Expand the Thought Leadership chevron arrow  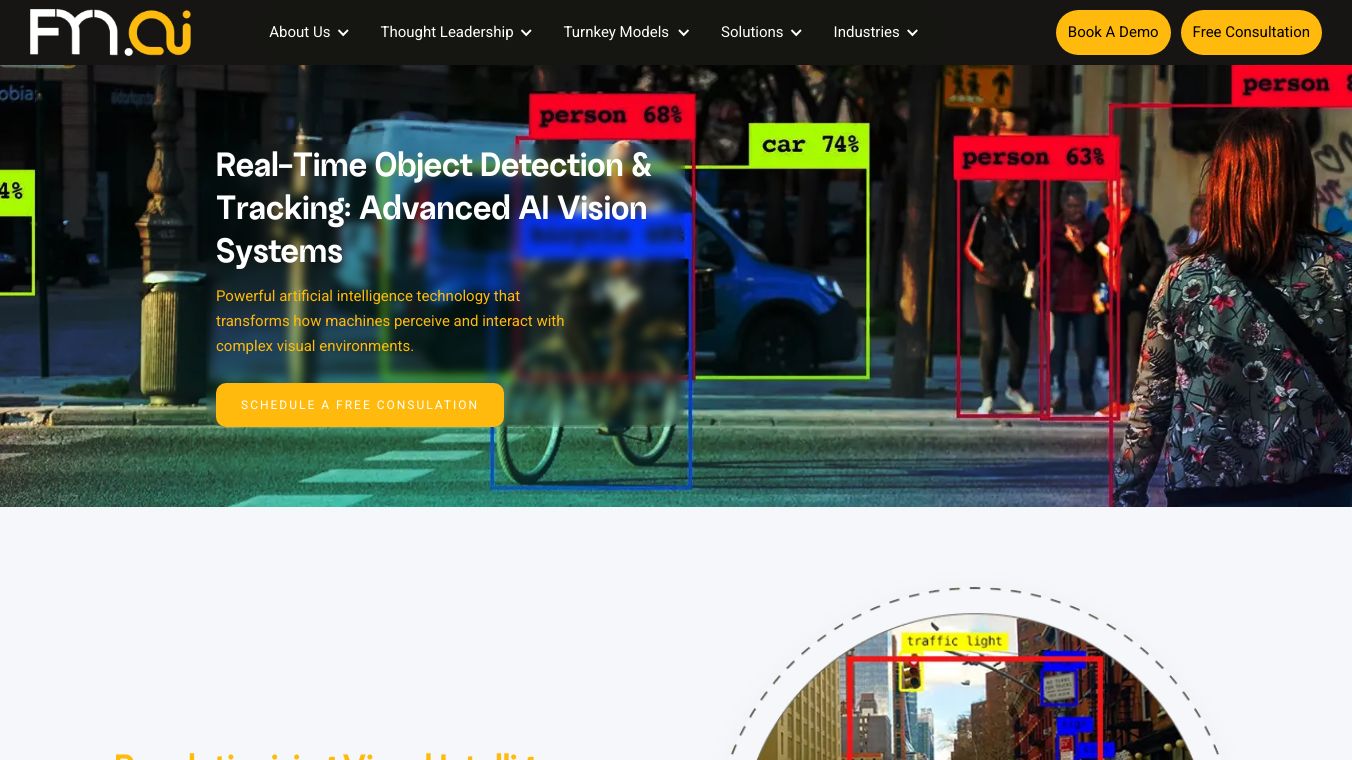pyautogui.click(x=526, y=33)
